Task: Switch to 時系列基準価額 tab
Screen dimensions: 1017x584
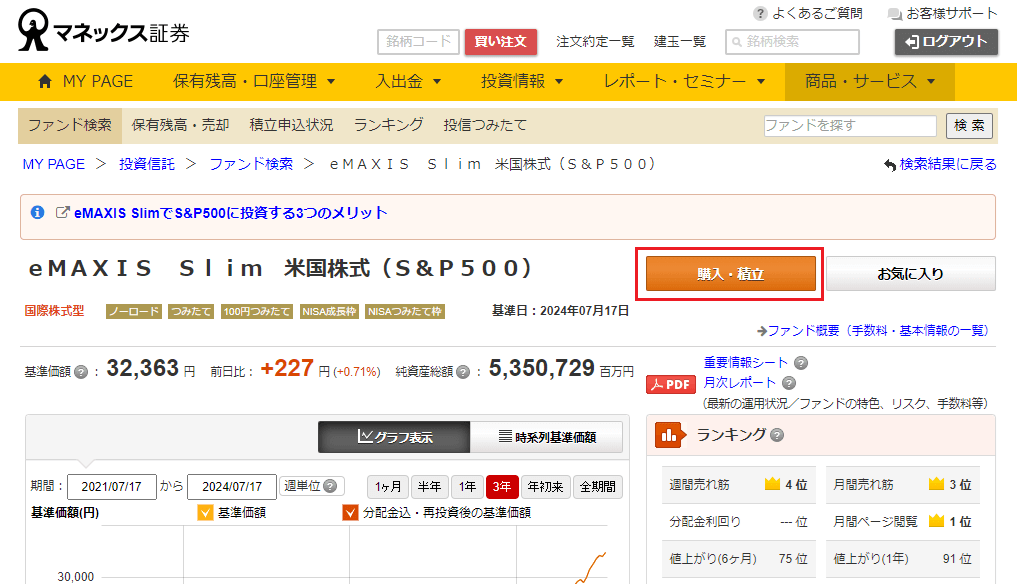Action: (x=546, y=437)
